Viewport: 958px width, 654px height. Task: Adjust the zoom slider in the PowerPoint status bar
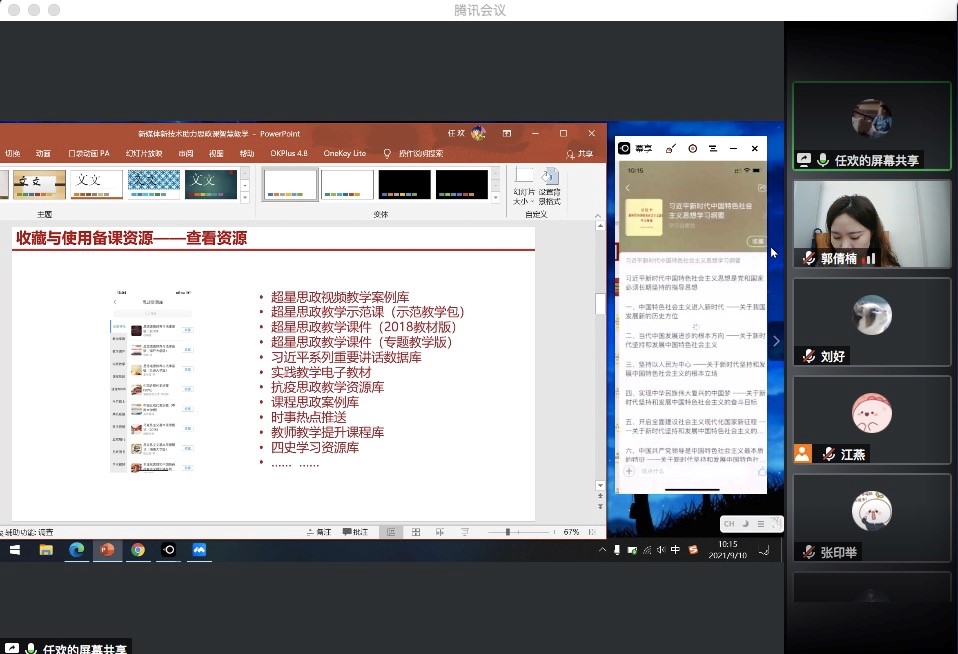(x=508, y=532)
